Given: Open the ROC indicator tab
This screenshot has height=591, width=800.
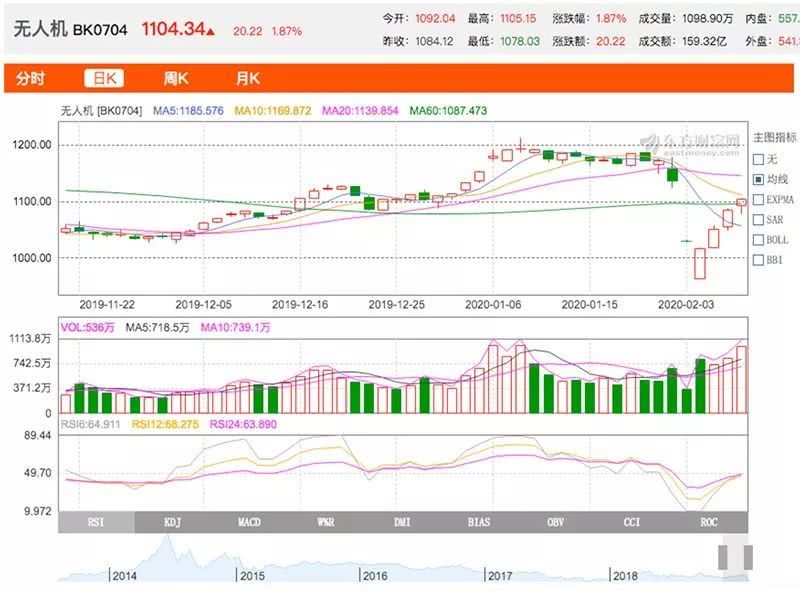Looking at the screenshot, I should [709, 521].
